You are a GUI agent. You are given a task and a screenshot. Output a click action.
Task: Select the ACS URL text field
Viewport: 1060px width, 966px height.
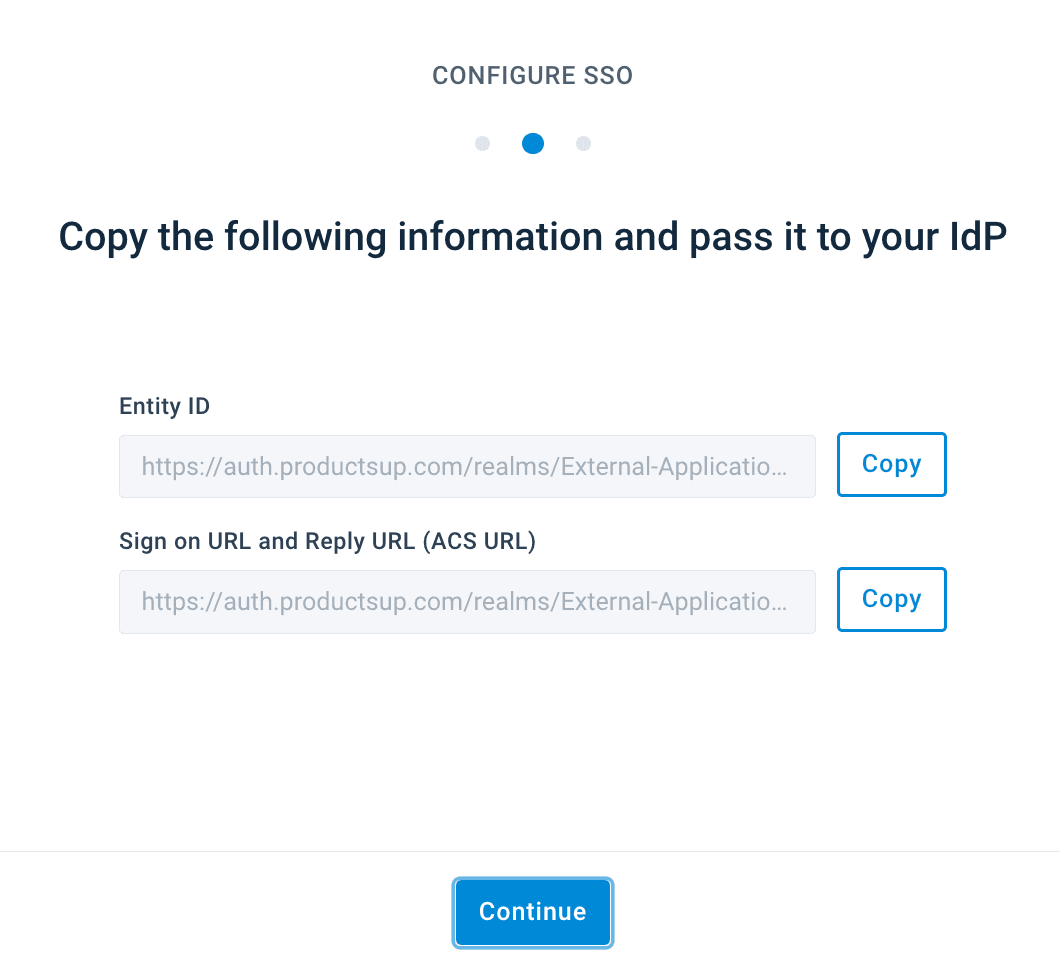(x=467, y=601)
